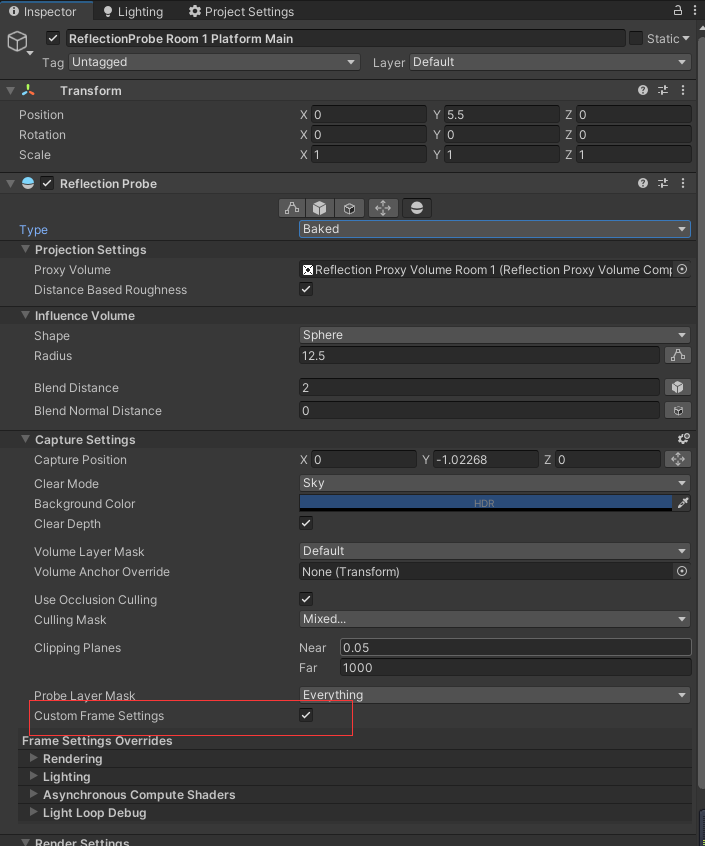Click the HDR Background Color swatch
The width and height of the screenshot is (705, 846).
(x=487, y=504)
